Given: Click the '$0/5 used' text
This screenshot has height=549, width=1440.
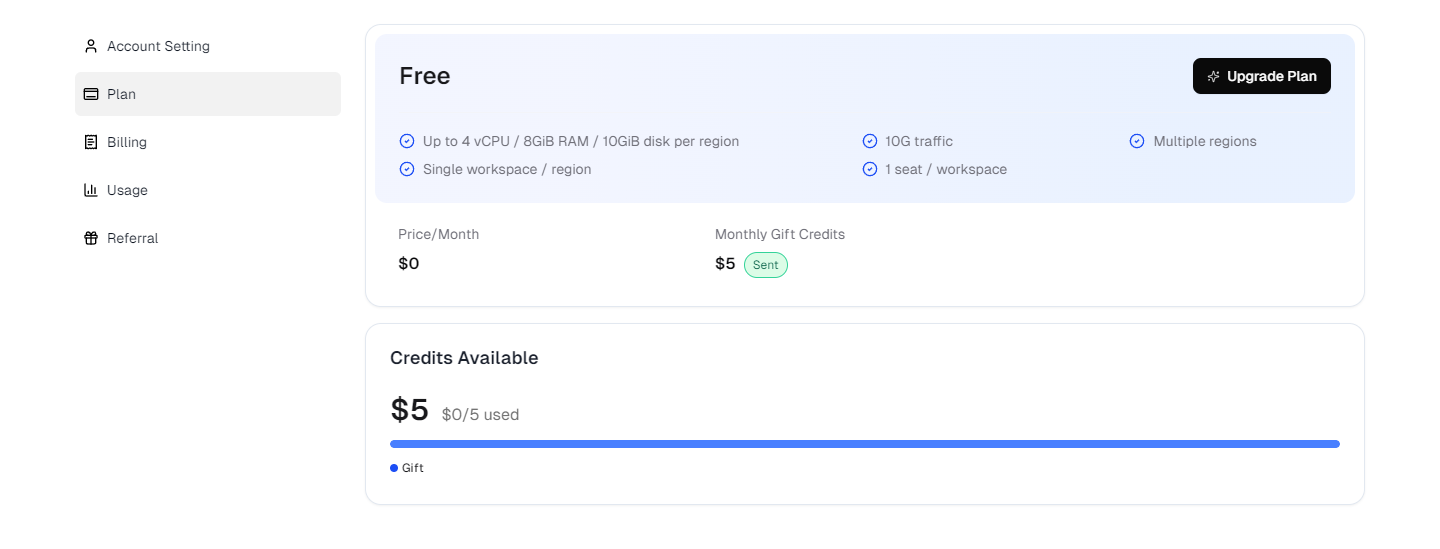Looking at the screenshot, I should point(480,414).
